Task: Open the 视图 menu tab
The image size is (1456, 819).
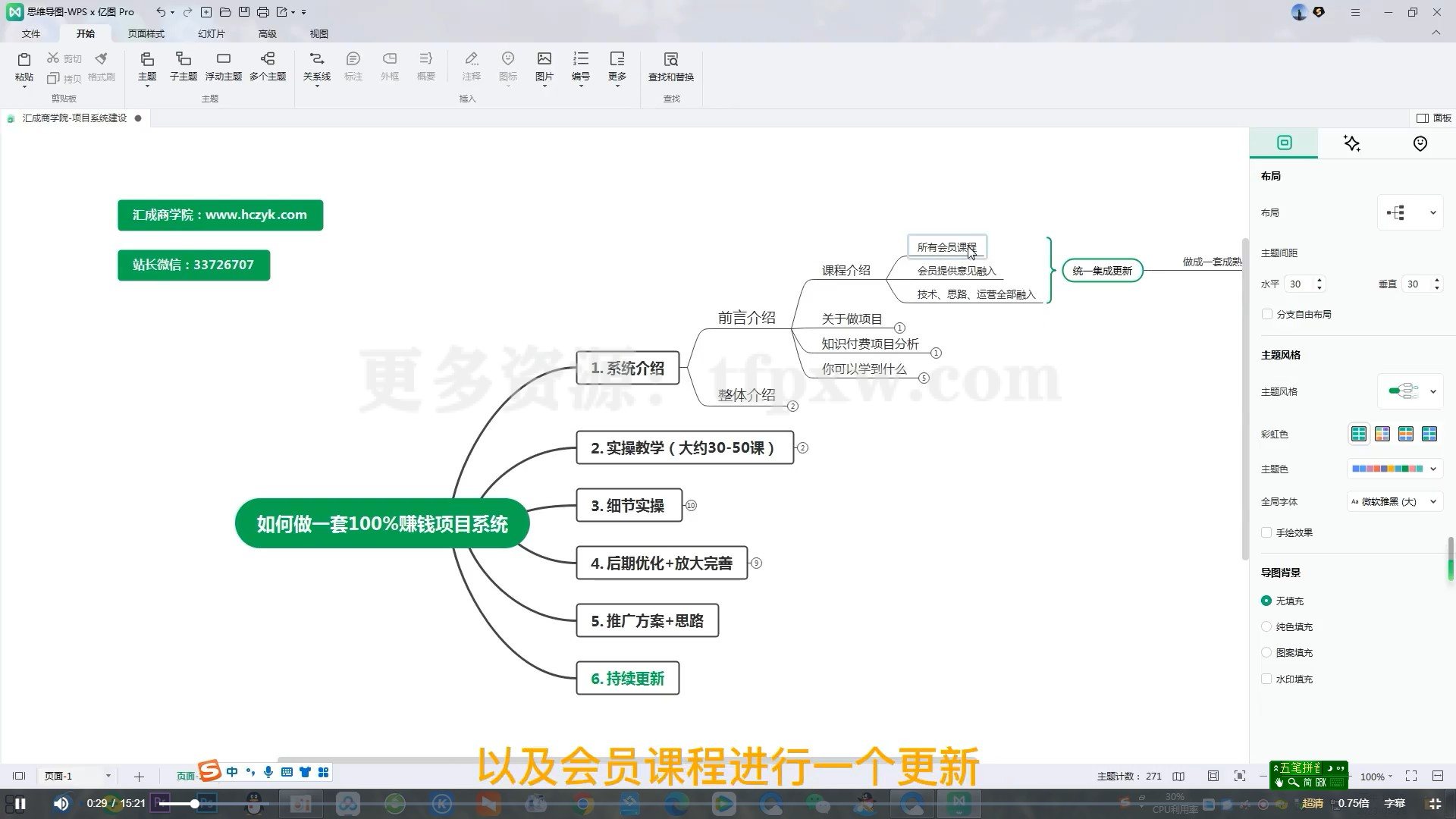Action: pyautogui.click(x=319, y=33)
